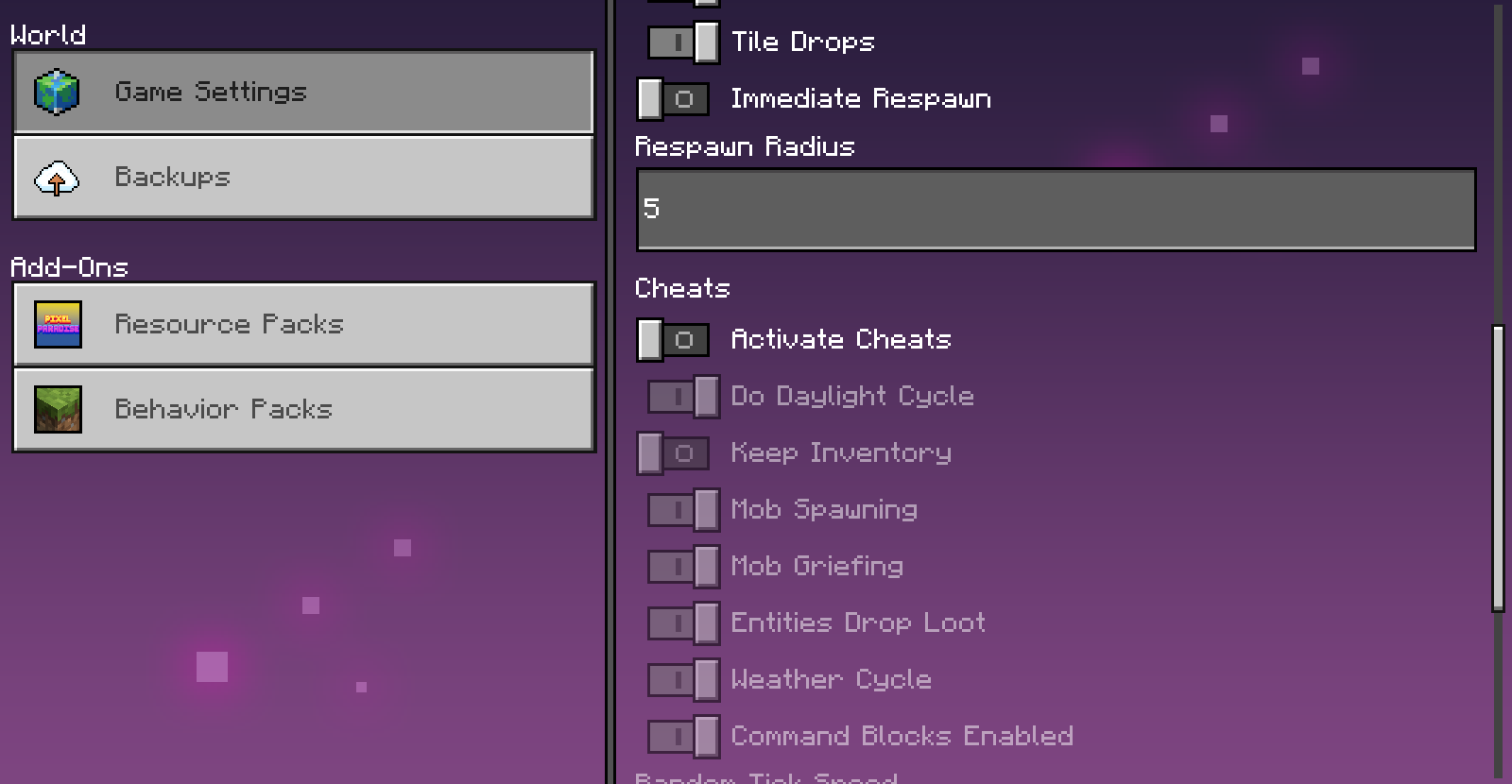1512x784 pixels.
Task: Disable the Tile Drops toggle
Action: 683,43
